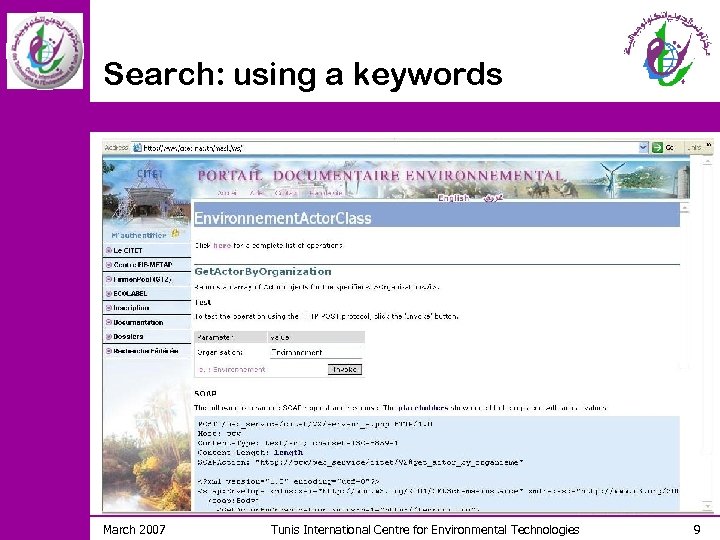Screen dimensions: 720x540
Task: Click the bullet icon next to Le CITET
Action: pos(109,250)
